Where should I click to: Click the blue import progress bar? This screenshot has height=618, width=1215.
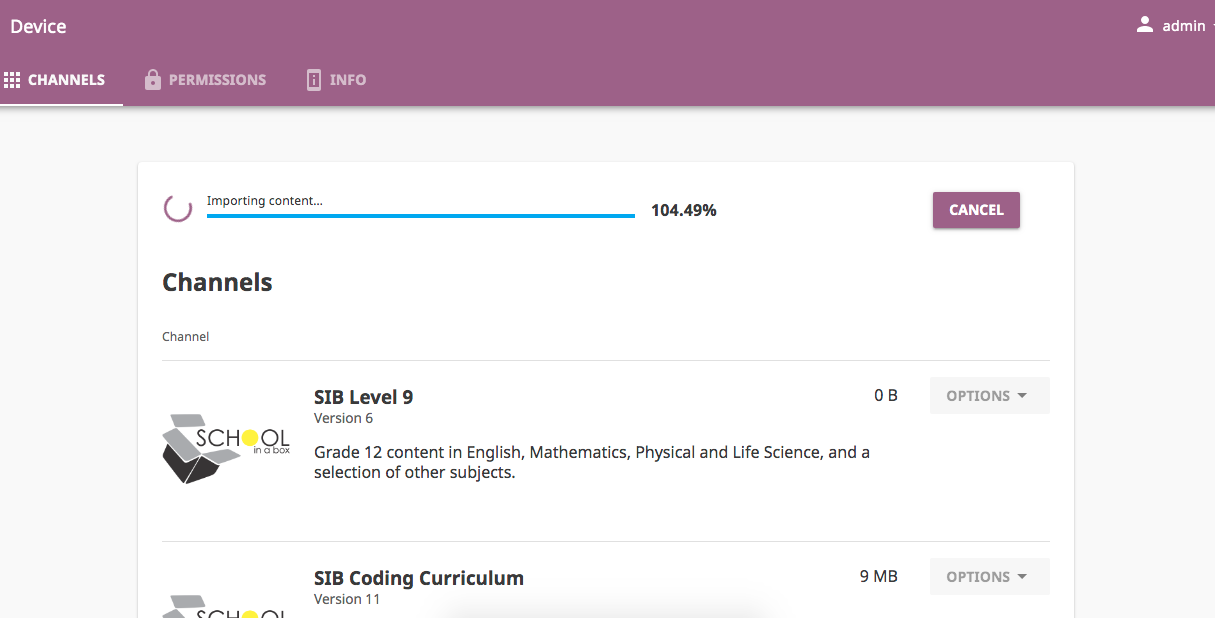point(420,215)
